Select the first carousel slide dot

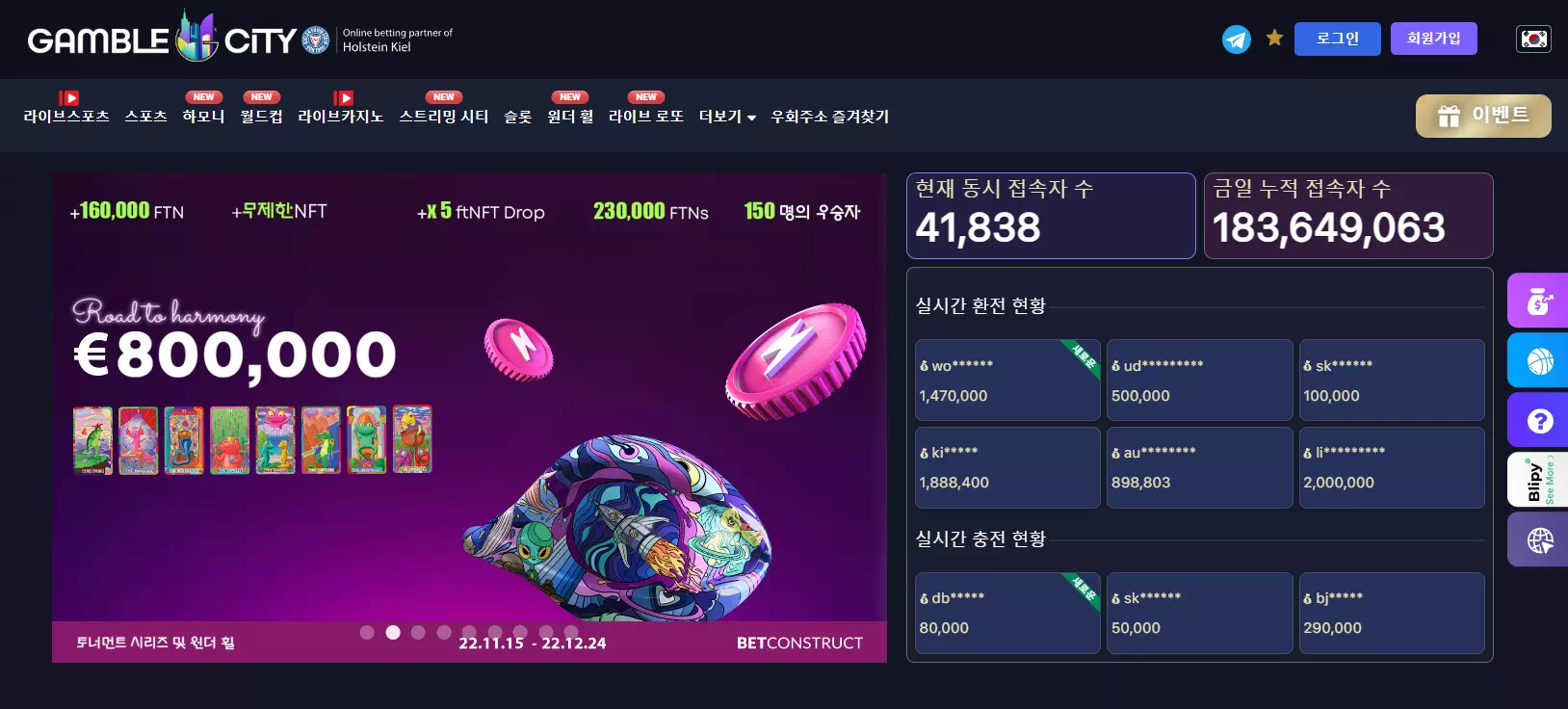pyautogui.click(x=367, y=633)
